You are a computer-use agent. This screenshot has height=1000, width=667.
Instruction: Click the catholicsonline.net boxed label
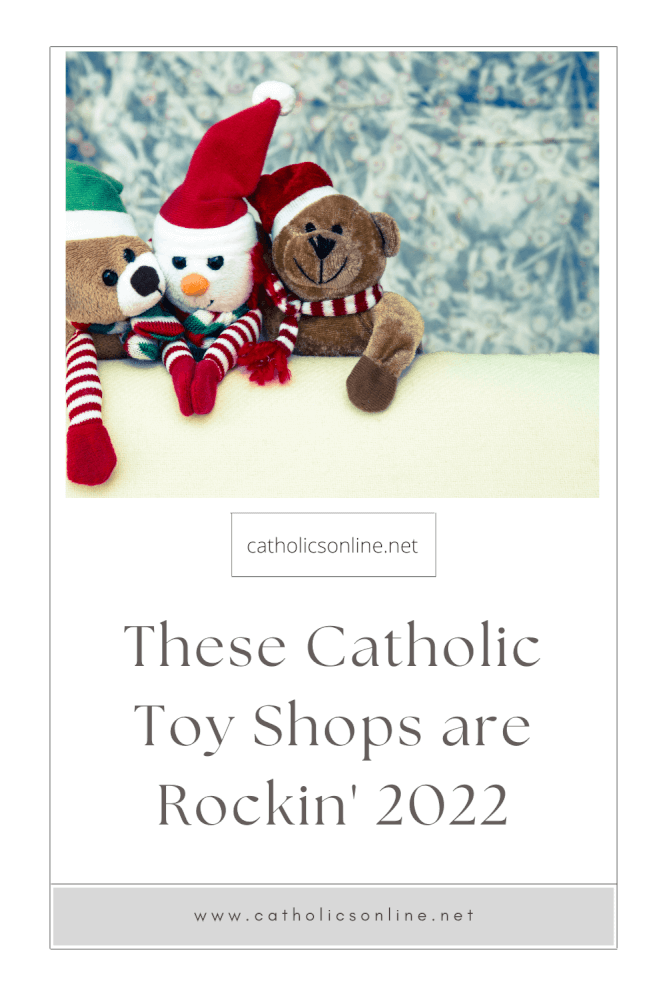333,545
